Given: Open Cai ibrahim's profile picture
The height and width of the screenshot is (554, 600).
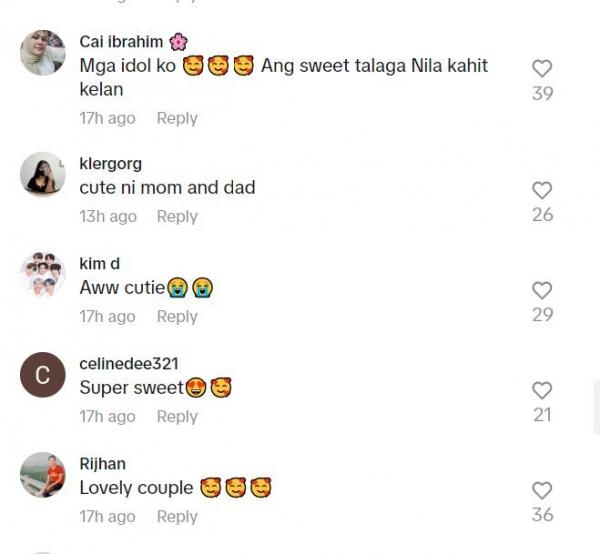Looking at the screenshot, I should point(42,53).
